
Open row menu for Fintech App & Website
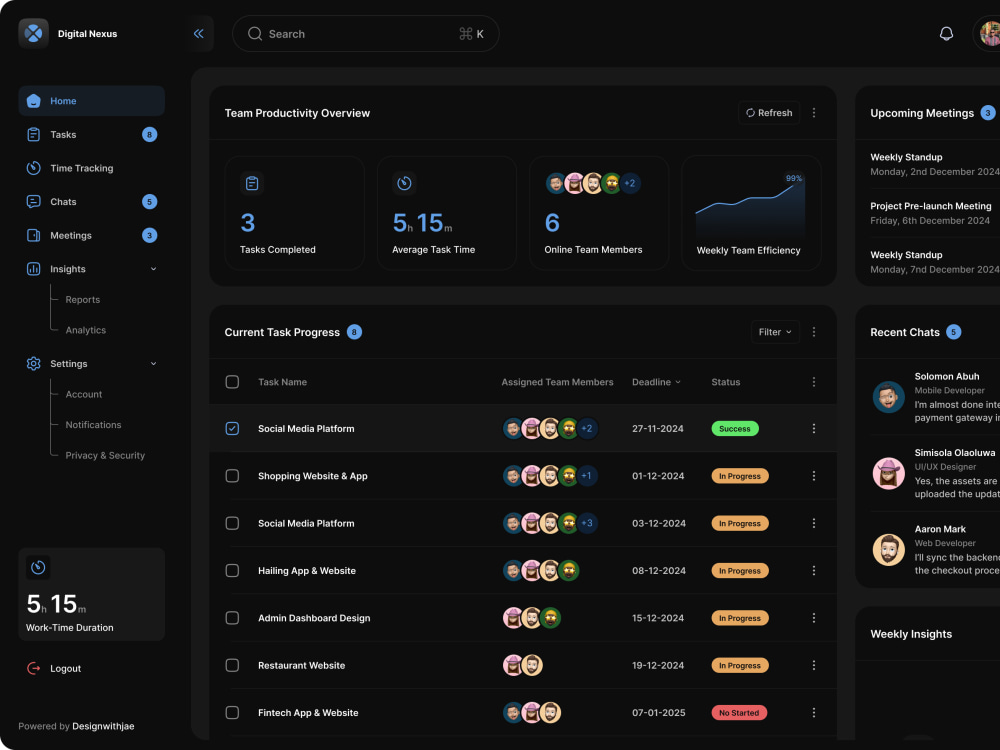(814, 713)
